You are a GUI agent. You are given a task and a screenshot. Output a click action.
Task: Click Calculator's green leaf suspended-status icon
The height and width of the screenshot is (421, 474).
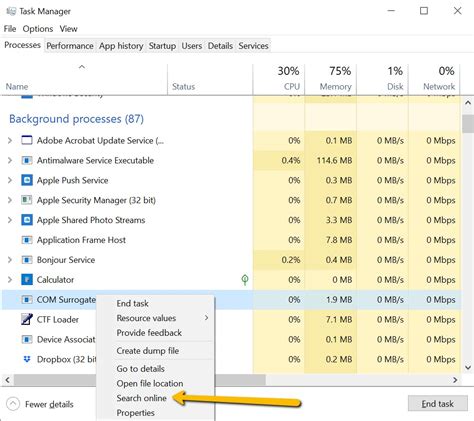point(245,280)
